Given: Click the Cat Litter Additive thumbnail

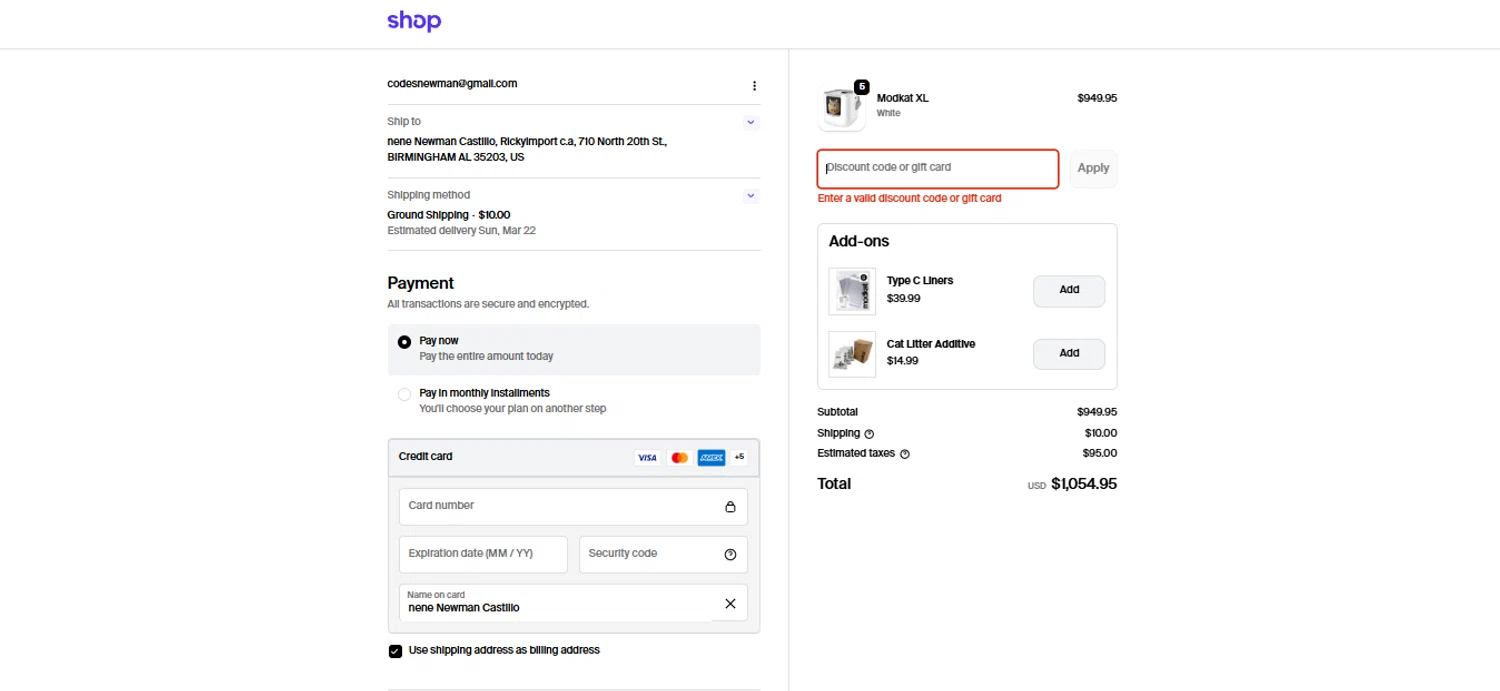Looking at the screenshot, I should point(852,354).
